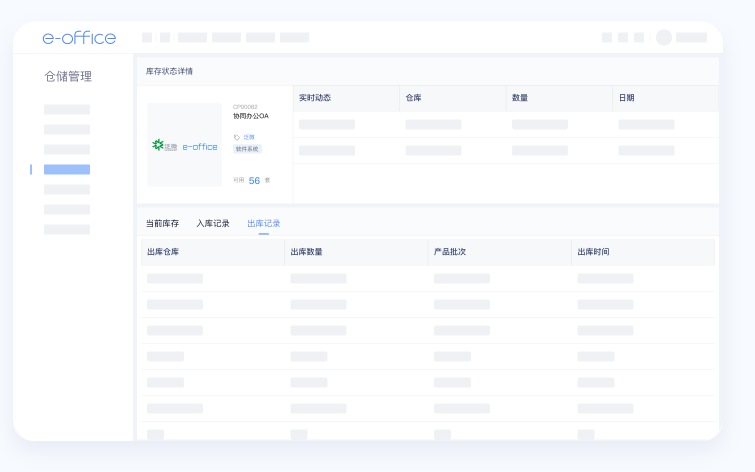Click the 产品批次 column header
Screen dimensions: 755x472
click(450, 252)
